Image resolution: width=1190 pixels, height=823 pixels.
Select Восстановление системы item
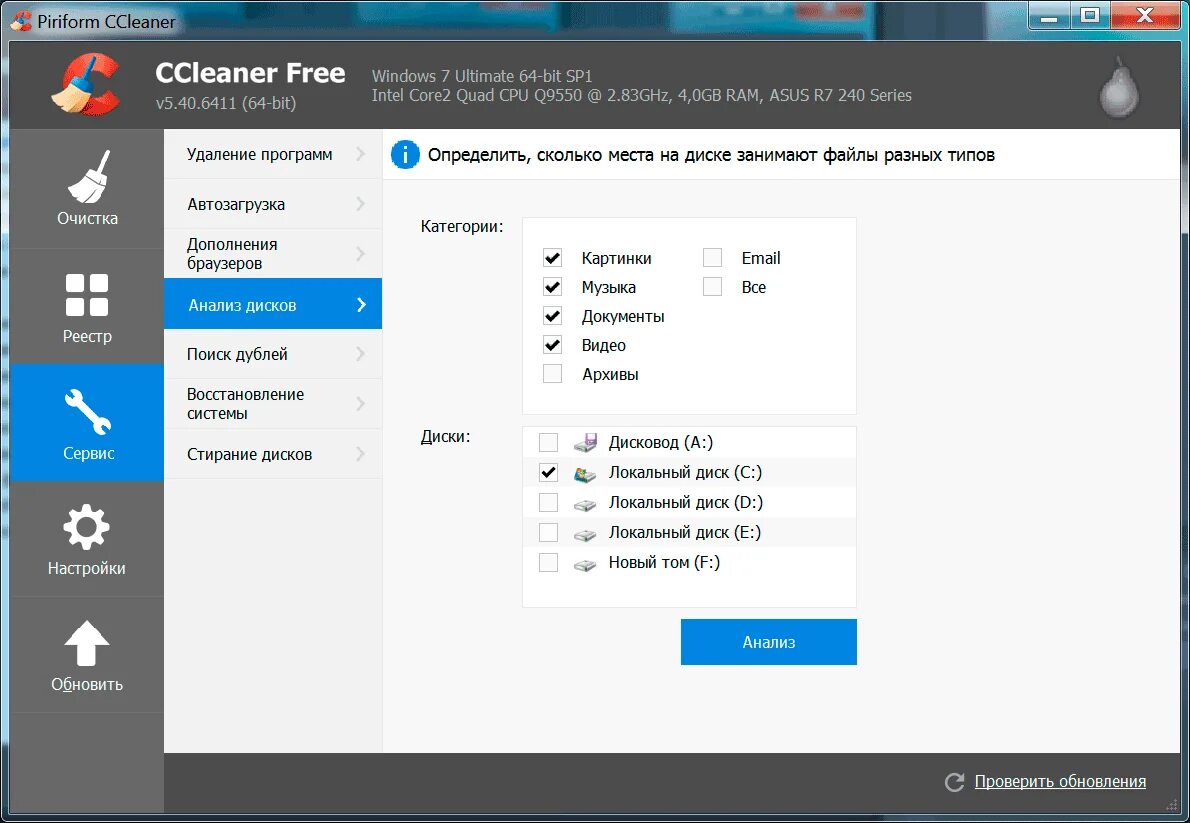coord(244,403)
